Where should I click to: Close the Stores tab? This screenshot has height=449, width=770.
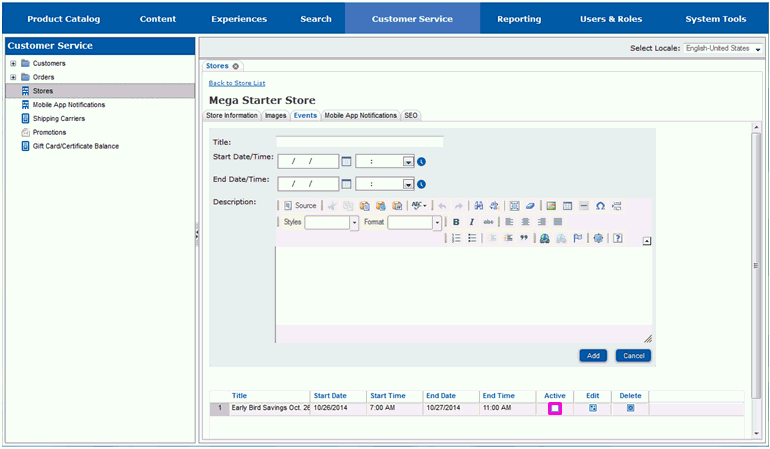(236, 66)
